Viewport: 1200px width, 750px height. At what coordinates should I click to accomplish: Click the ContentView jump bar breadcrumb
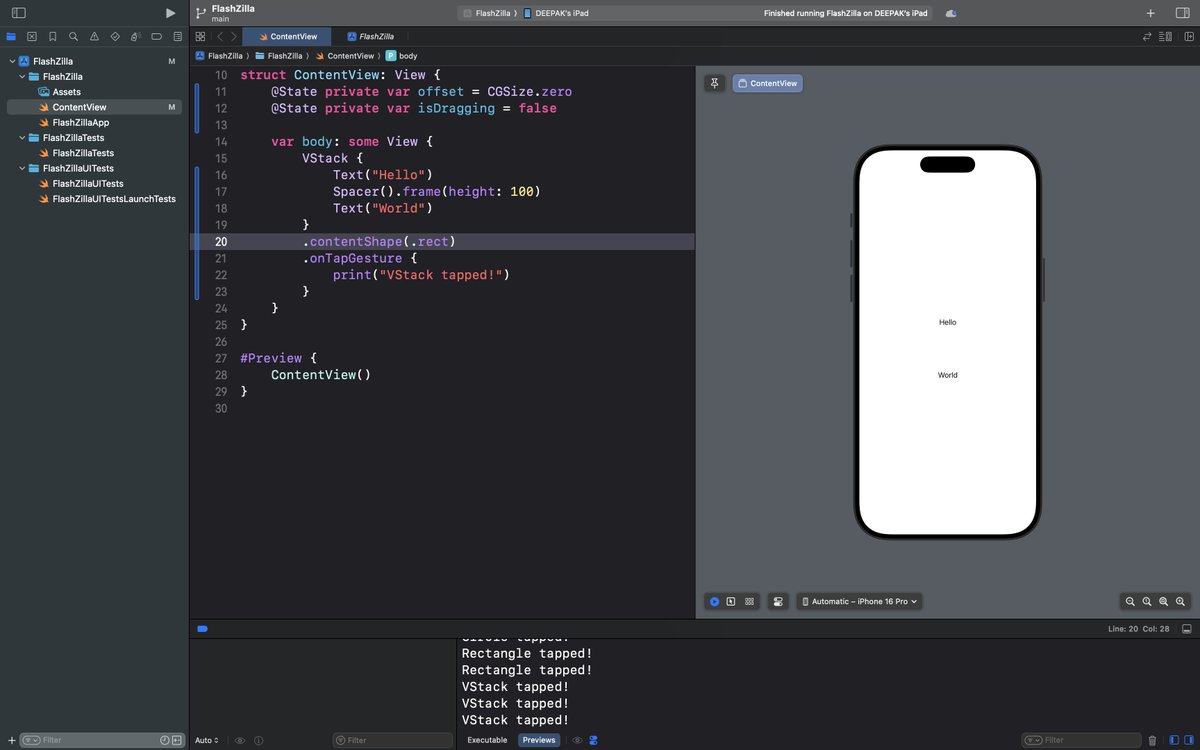346,56
